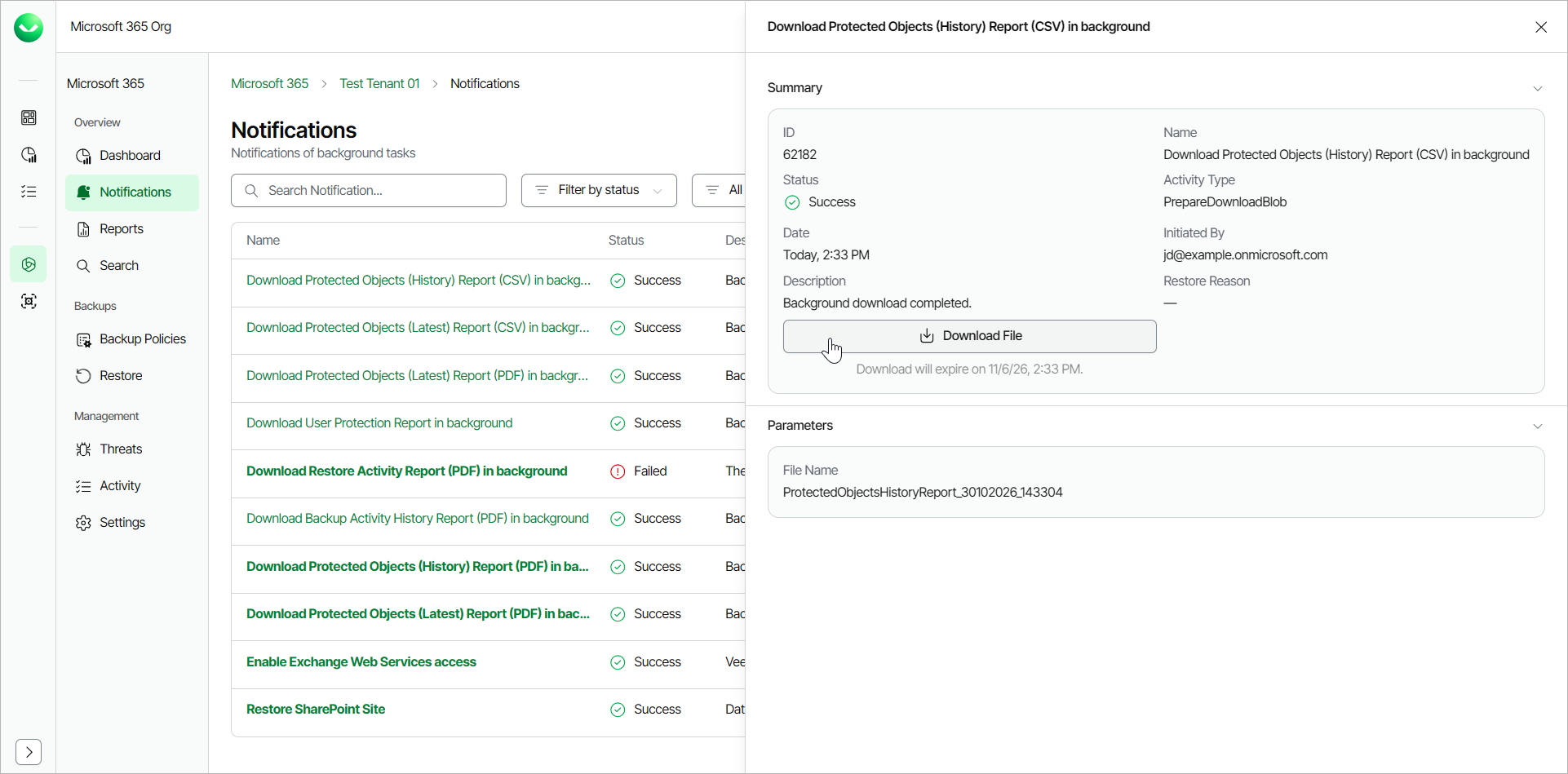Image resolution: width=1568 pixels, height=774 pixels.
Task: Click Microsoft 365 breadcrumb link
Action: point(269,83)
